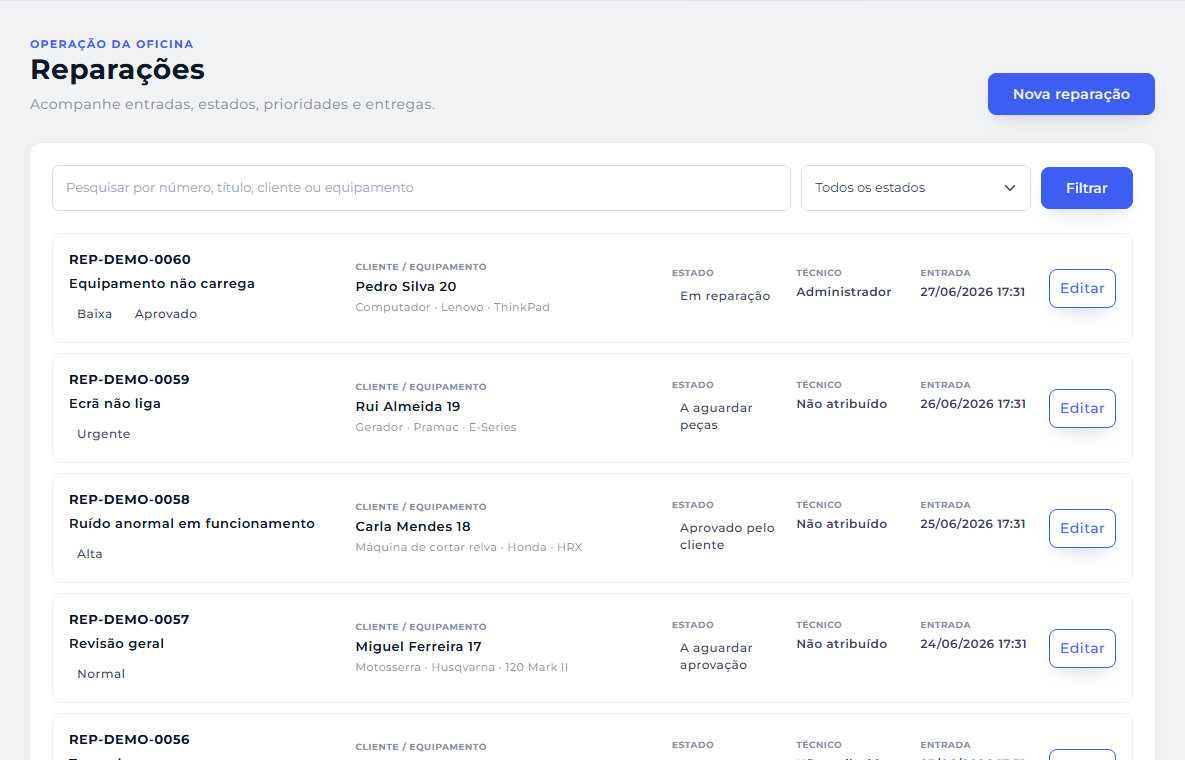The width and height of the screenshot is (1185, 760).
Task: Select repair number REP-DEMO-0056
Action: [129, 740]
